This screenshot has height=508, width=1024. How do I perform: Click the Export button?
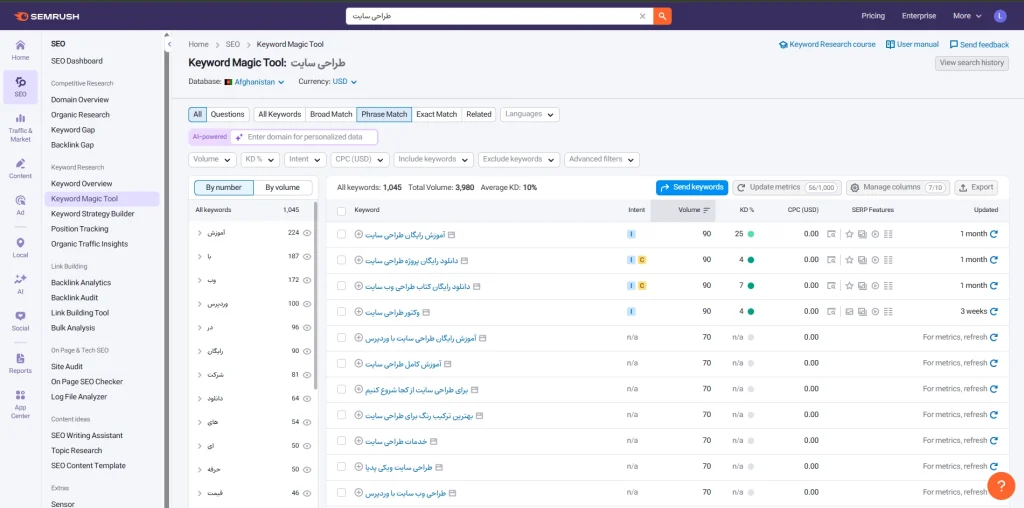[x=976, y=187]
